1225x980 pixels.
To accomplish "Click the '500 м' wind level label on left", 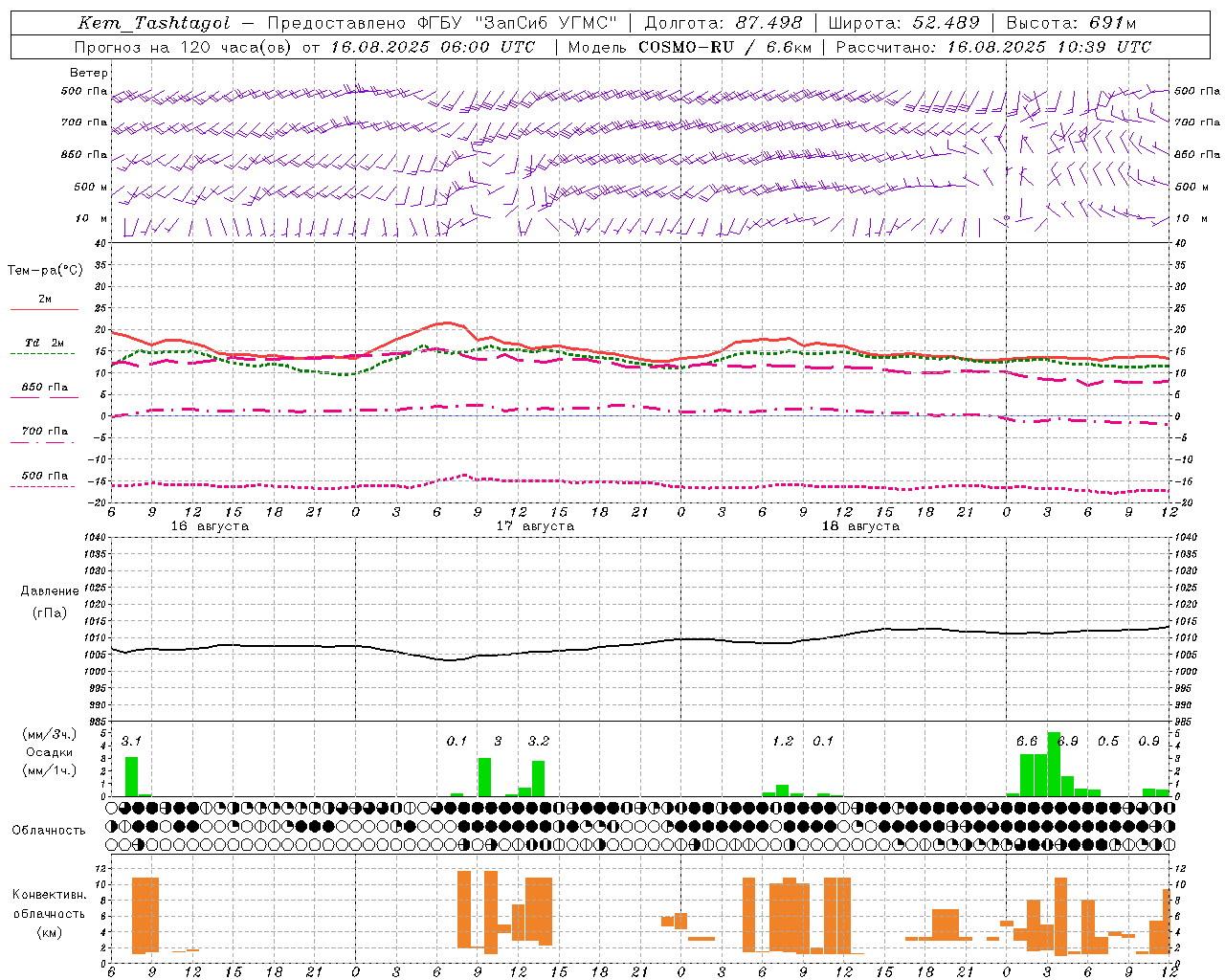I will tap(91, 187).
